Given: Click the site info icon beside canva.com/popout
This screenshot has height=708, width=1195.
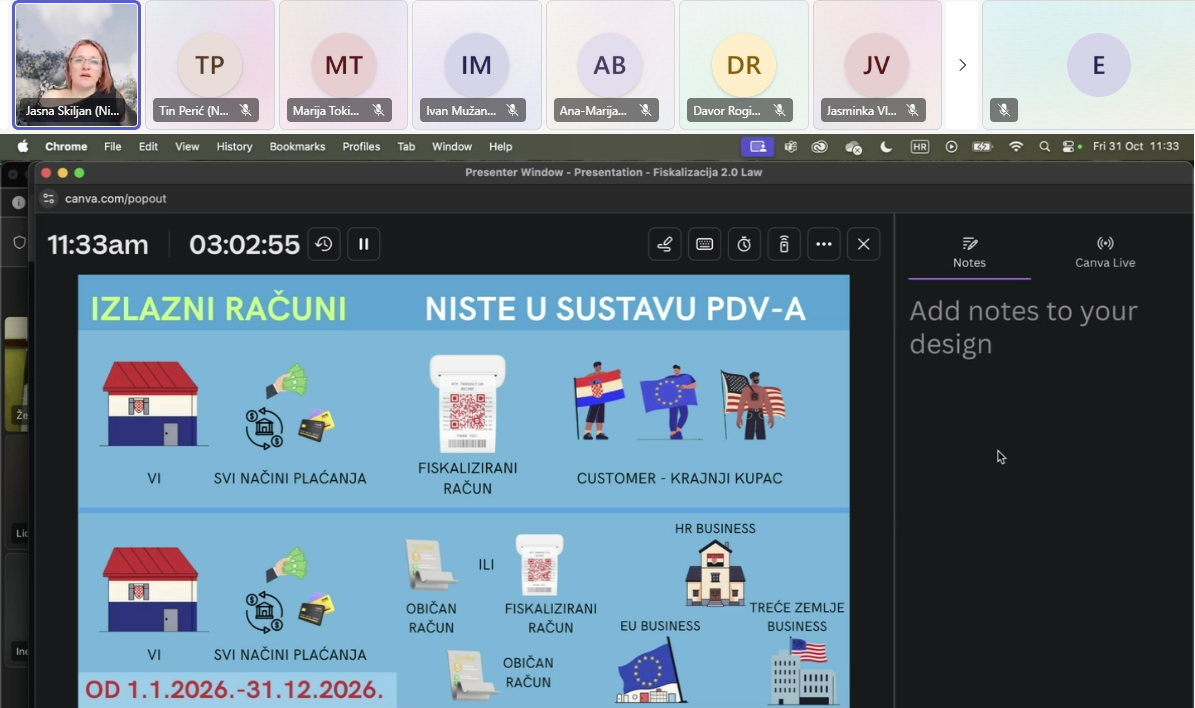Looking at the screenshot, I should 50,199.
